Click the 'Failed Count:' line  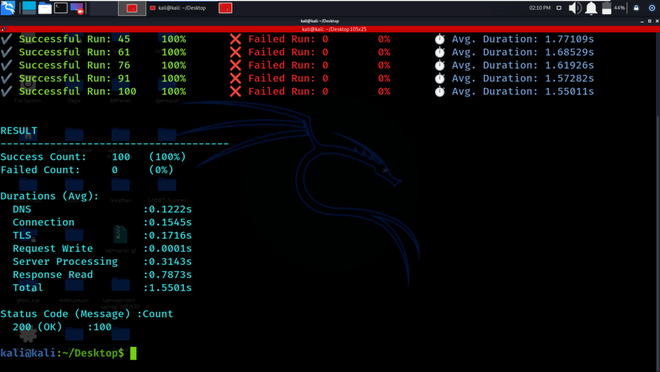[87, 170]
